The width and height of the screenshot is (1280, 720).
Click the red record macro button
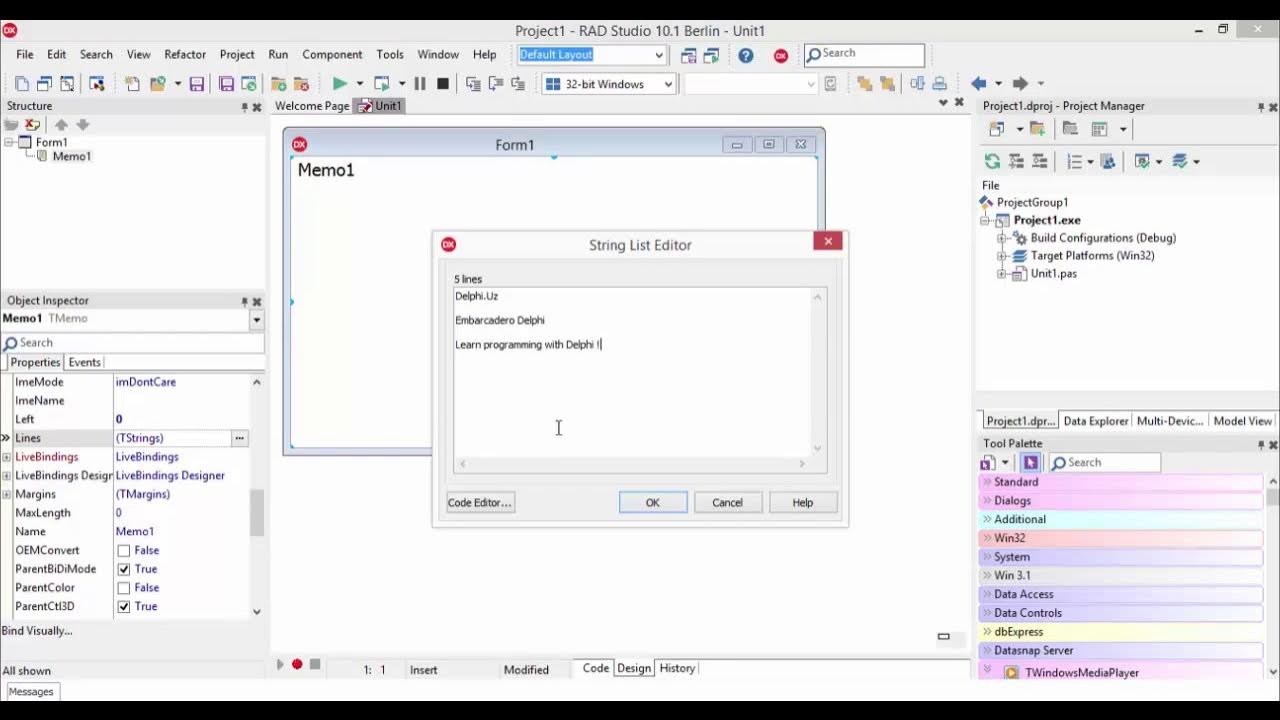pos(297,665)
